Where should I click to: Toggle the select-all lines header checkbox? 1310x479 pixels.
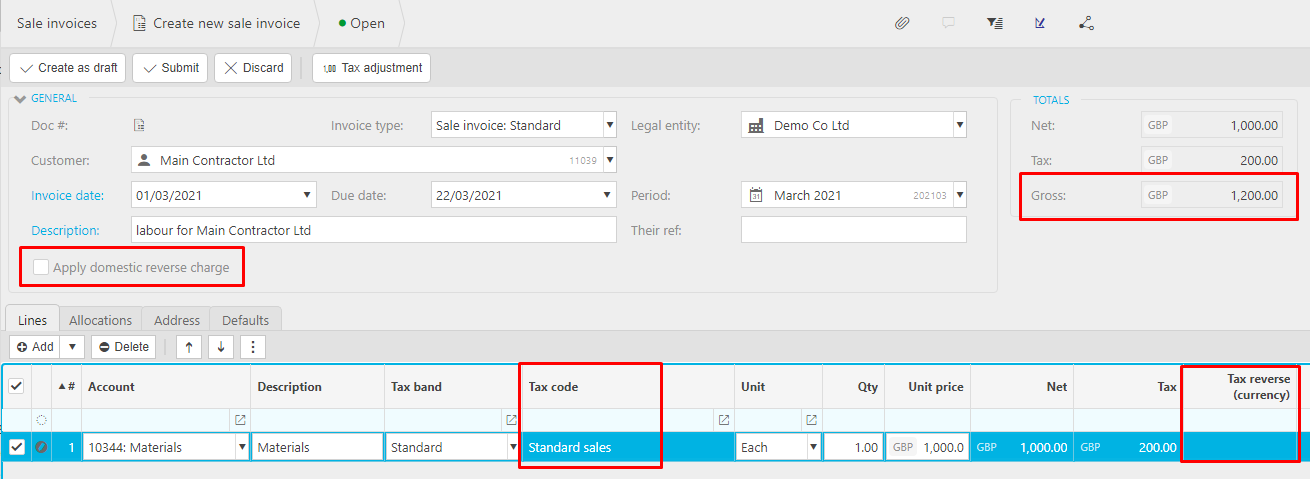click(x=17, y=387)
